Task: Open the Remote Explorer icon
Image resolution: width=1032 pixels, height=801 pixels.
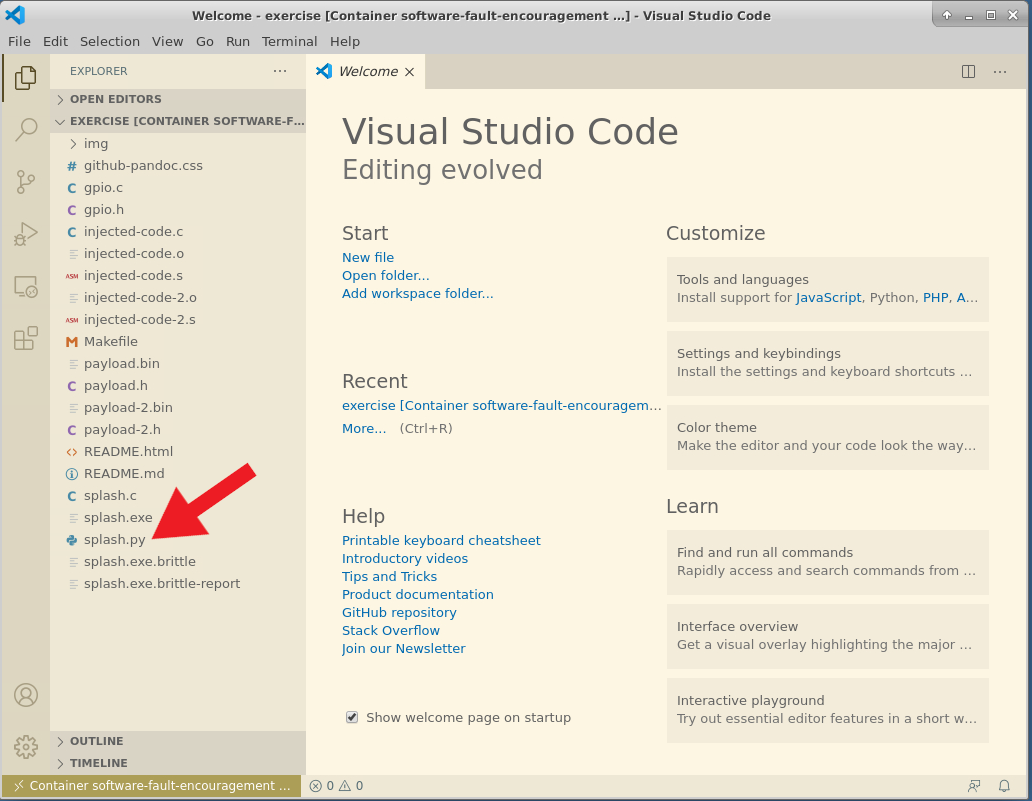Action: [x=26, y=287]
